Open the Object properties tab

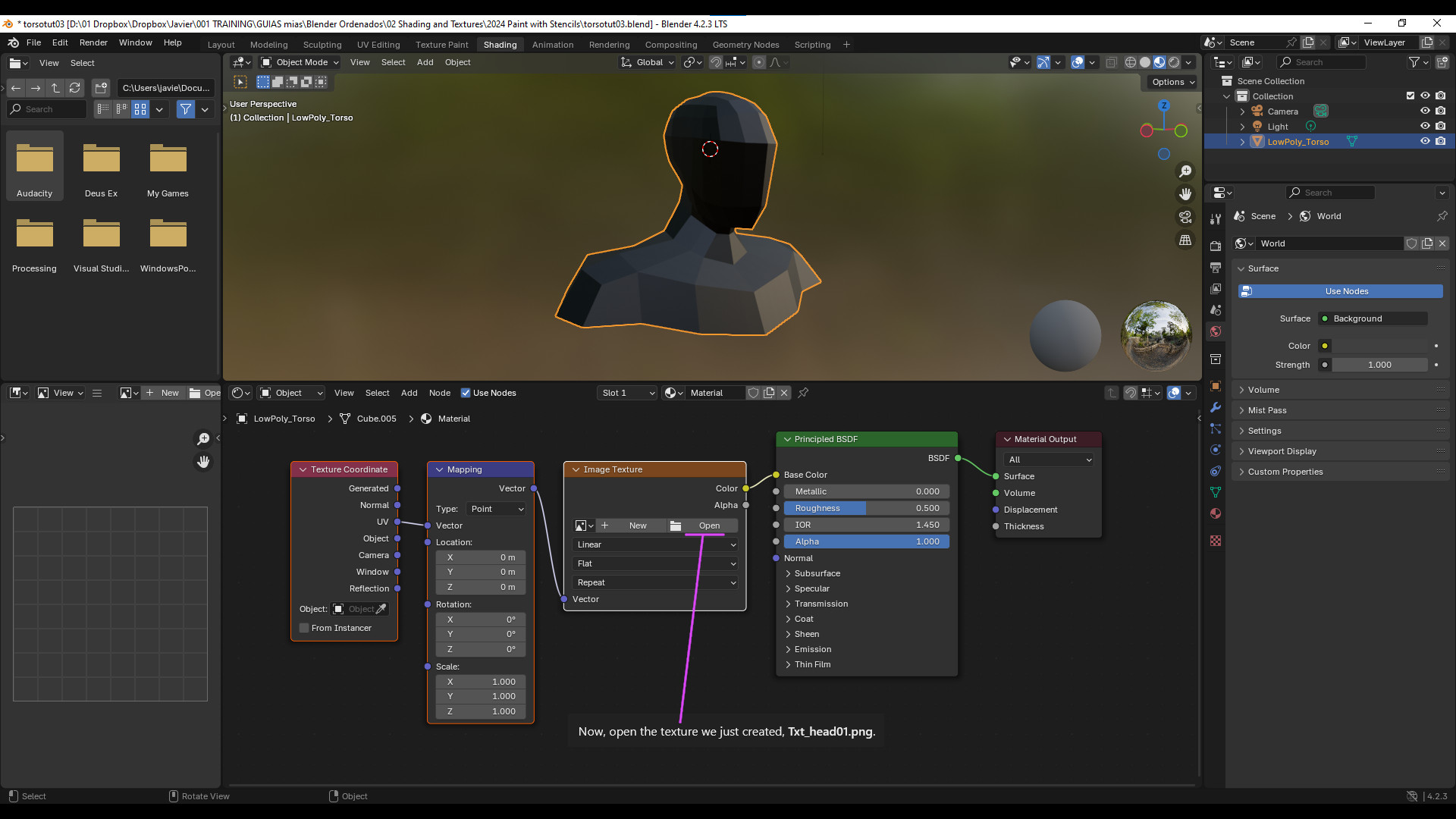pyautogui.click(x=1216, y=385)
